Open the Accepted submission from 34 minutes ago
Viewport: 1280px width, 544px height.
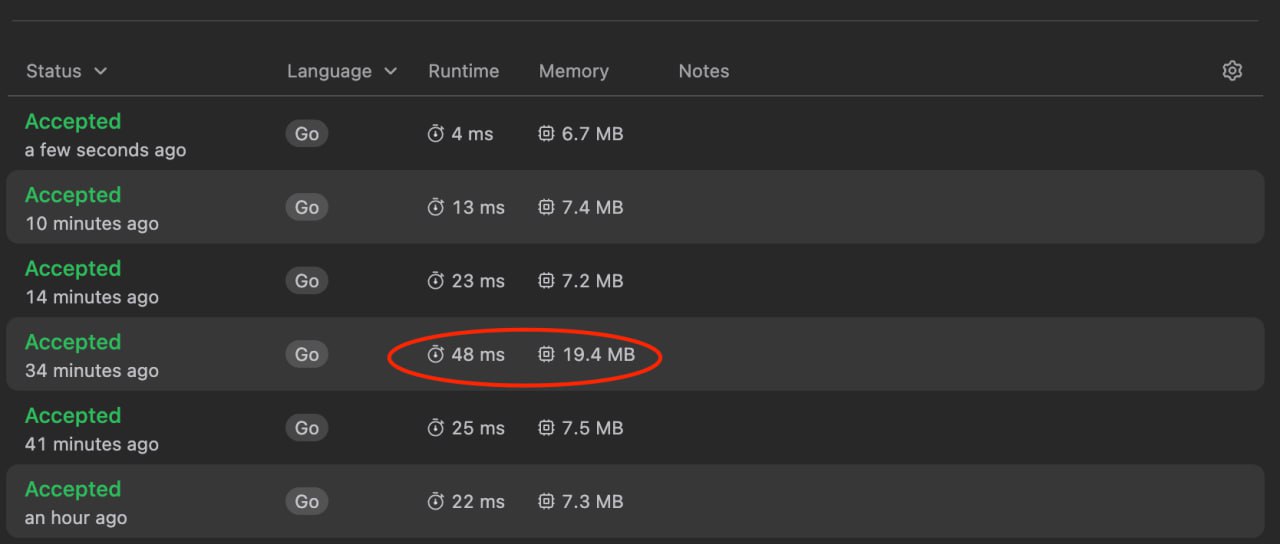pos(73,342)
